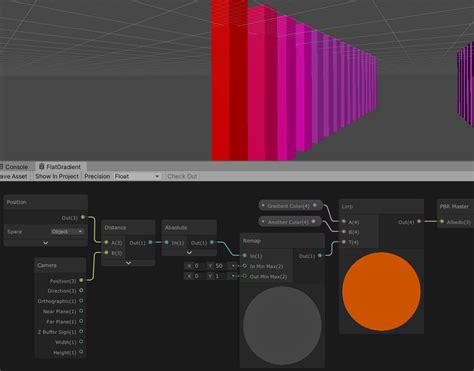Click the Camera Direction(3) output port
Image resolution: width=474 pixels, height=371 pixels.
81,291
